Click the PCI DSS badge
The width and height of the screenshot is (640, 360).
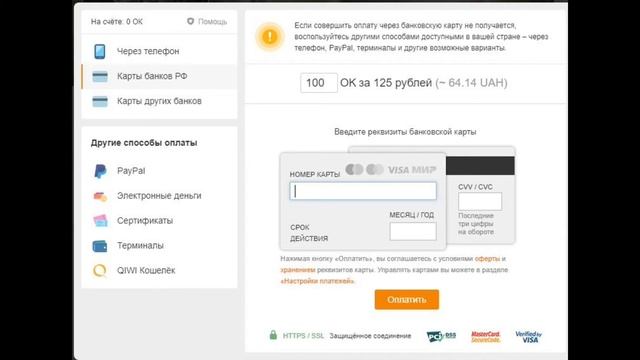point(441,336)
